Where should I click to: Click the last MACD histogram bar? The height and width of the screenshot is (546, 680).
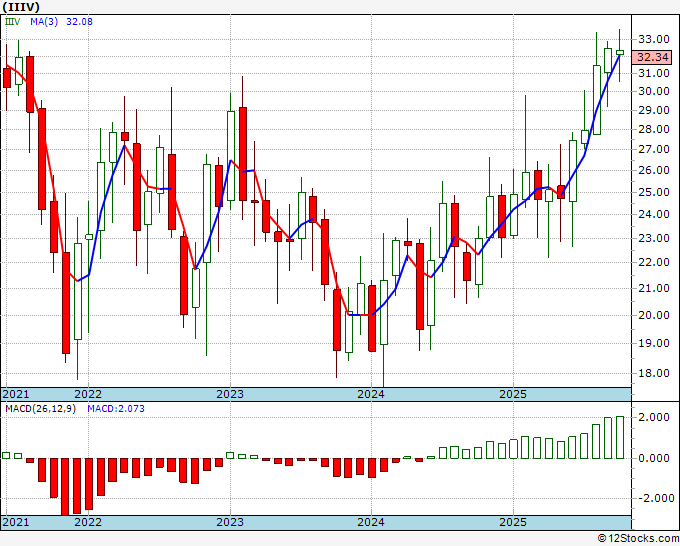[620, 437]
